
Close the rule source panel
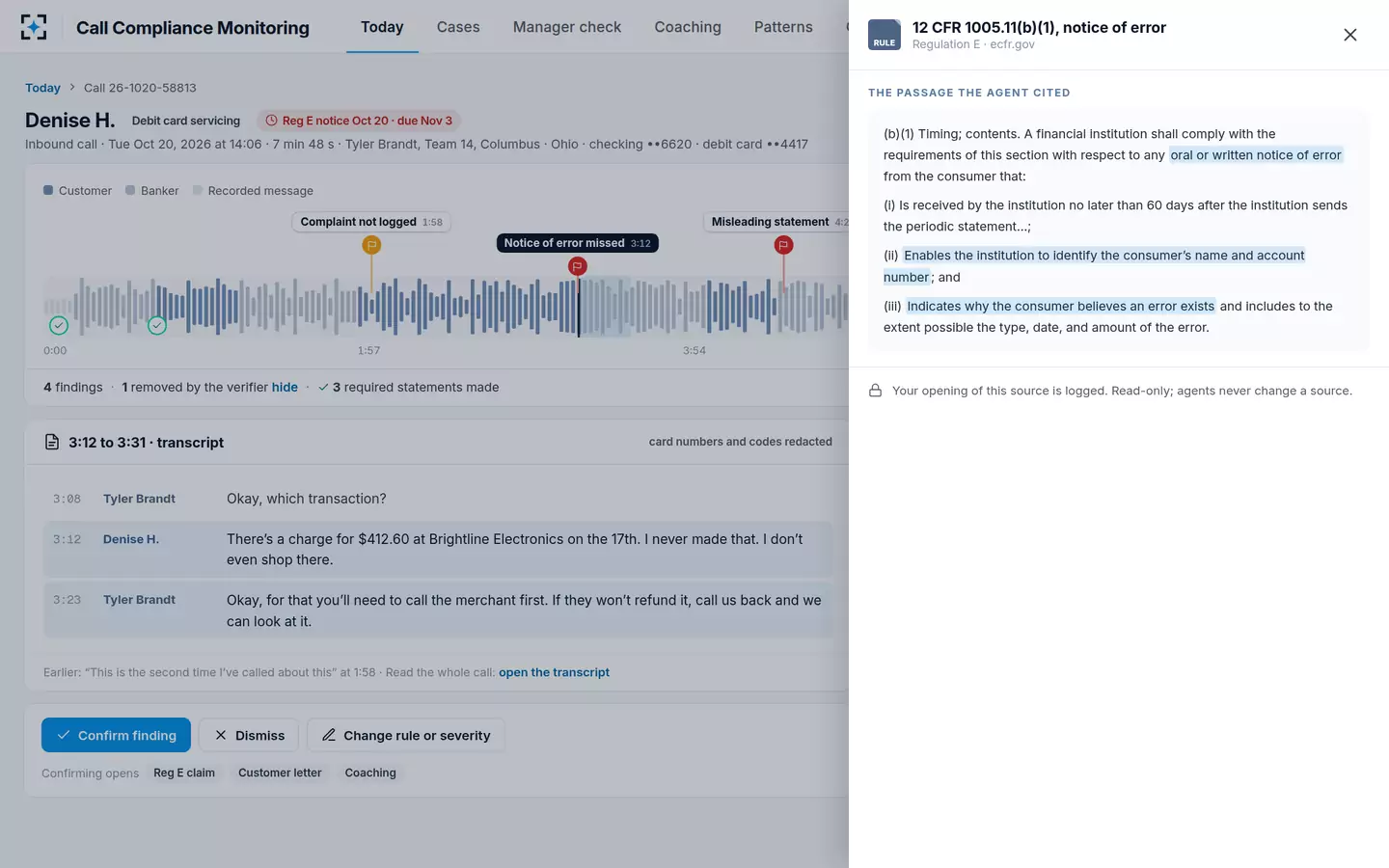(1349, 35)
